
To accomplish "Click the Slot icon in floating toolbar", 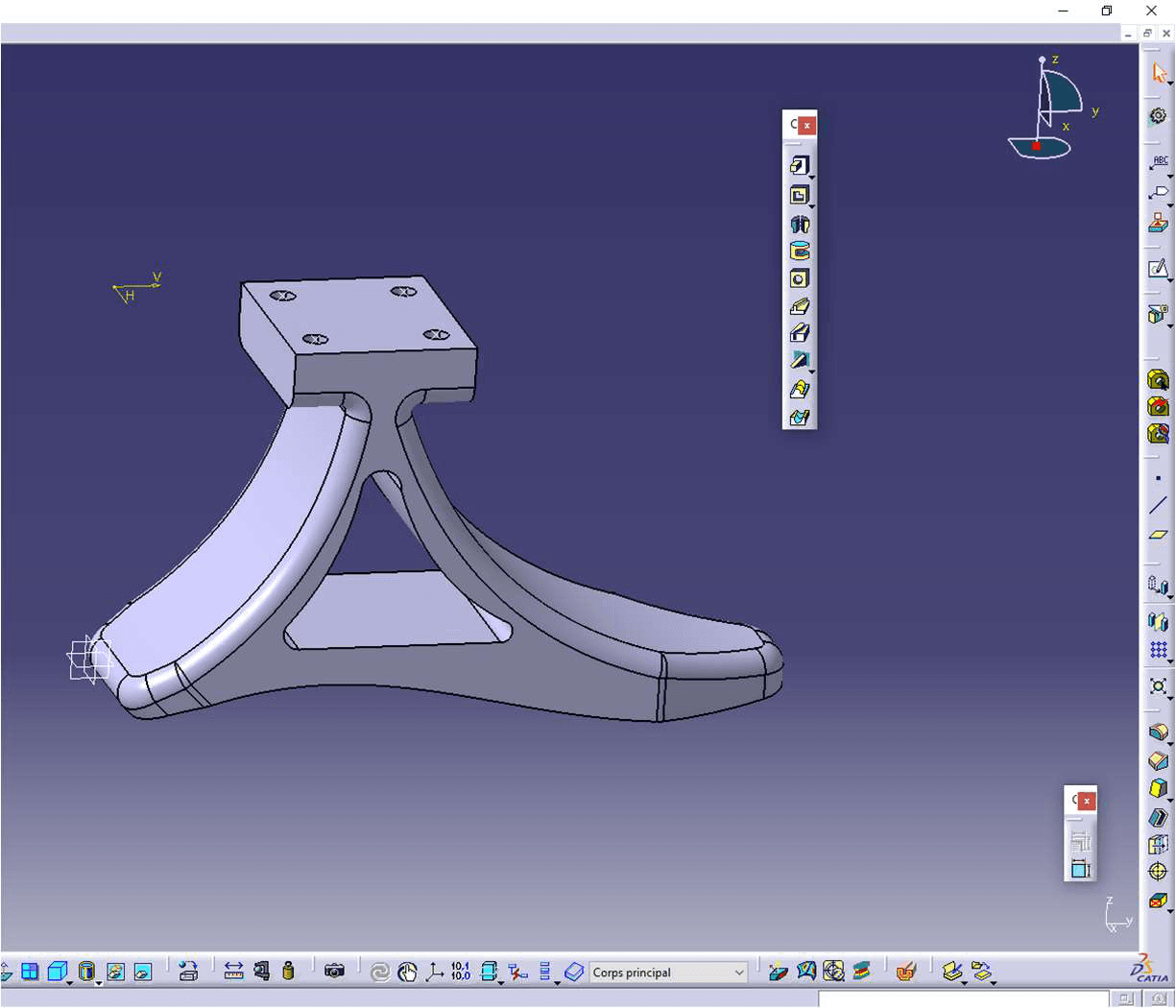I will coord(800,333).
